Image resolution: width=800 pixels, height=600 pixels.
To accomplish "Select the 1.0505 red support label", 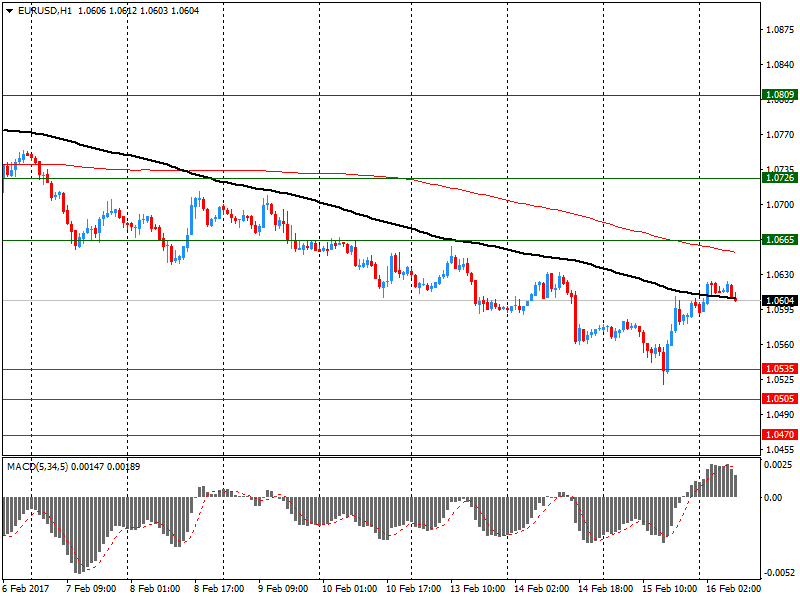I will [780, 398].
